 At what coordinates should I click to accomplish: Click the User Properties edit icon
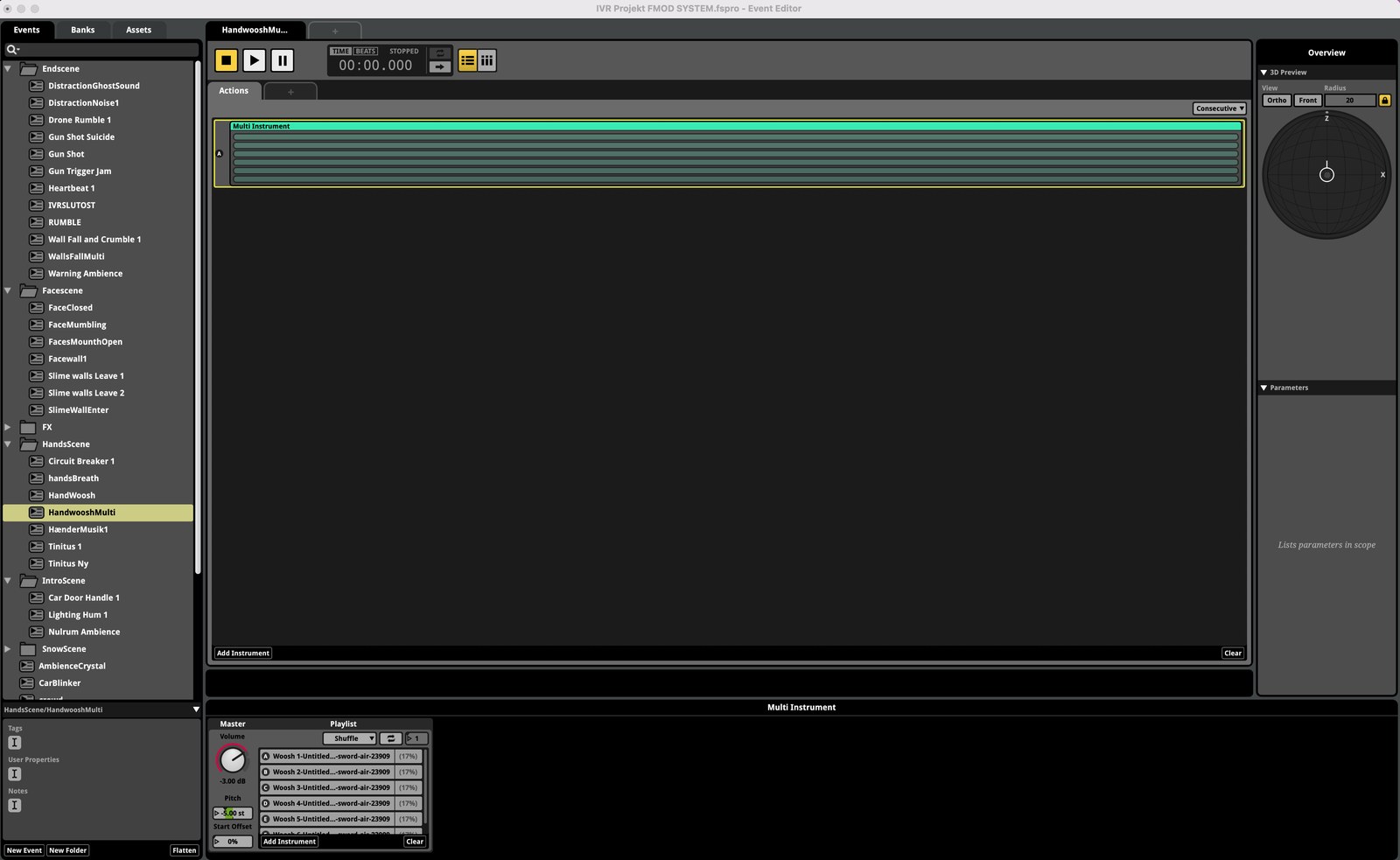pyautogui.click(x=14, y=774)
